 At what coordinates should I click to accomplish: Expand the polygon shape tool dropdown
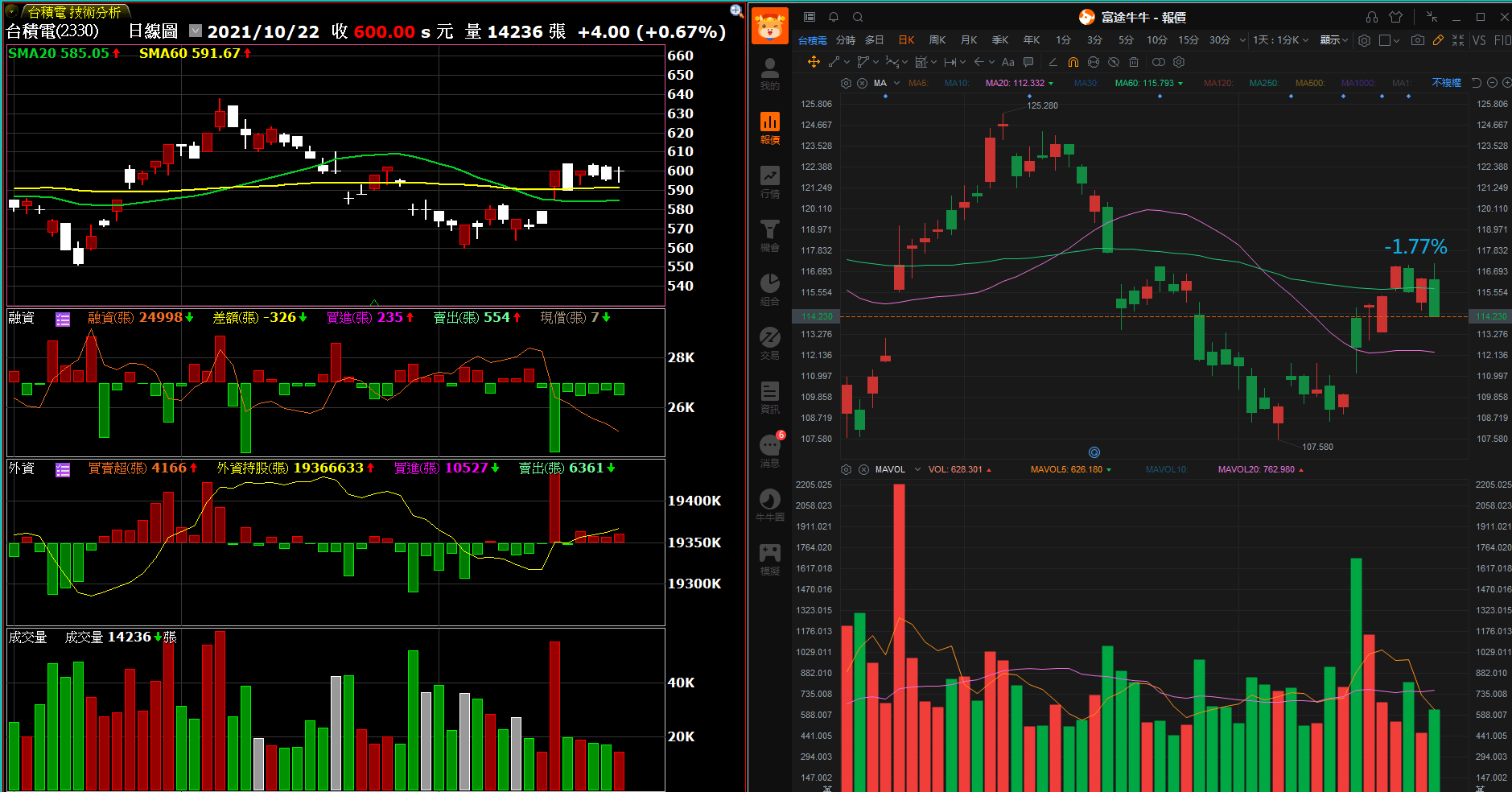point(875,62)
